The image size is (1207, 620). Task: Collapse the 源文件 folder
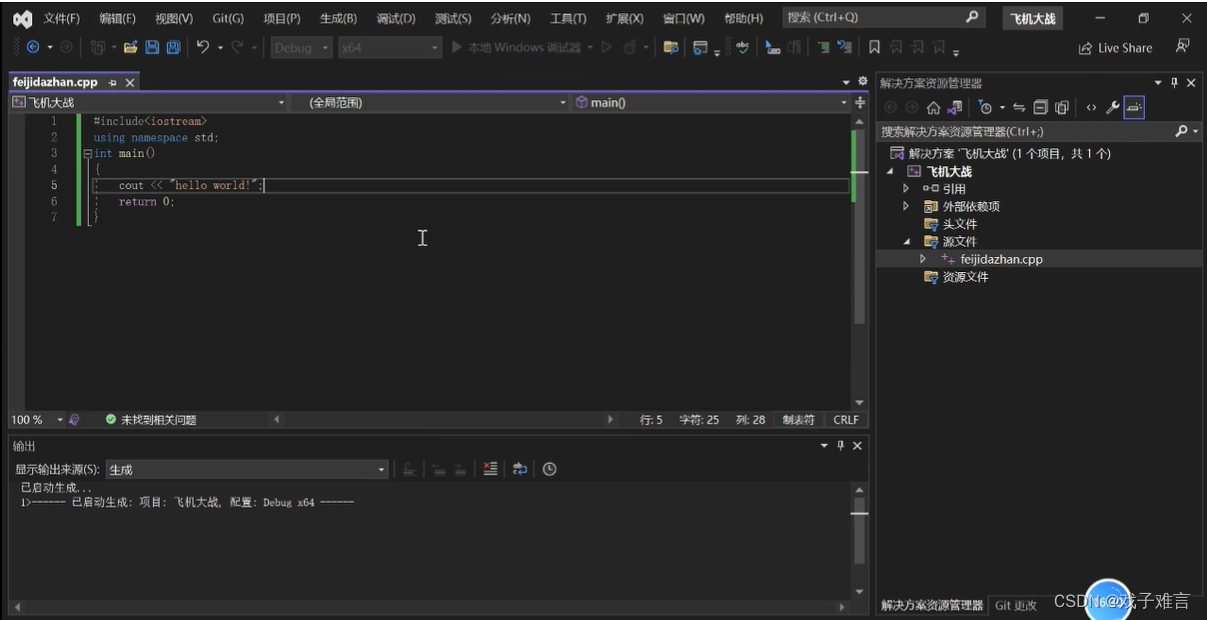point(906,241)
